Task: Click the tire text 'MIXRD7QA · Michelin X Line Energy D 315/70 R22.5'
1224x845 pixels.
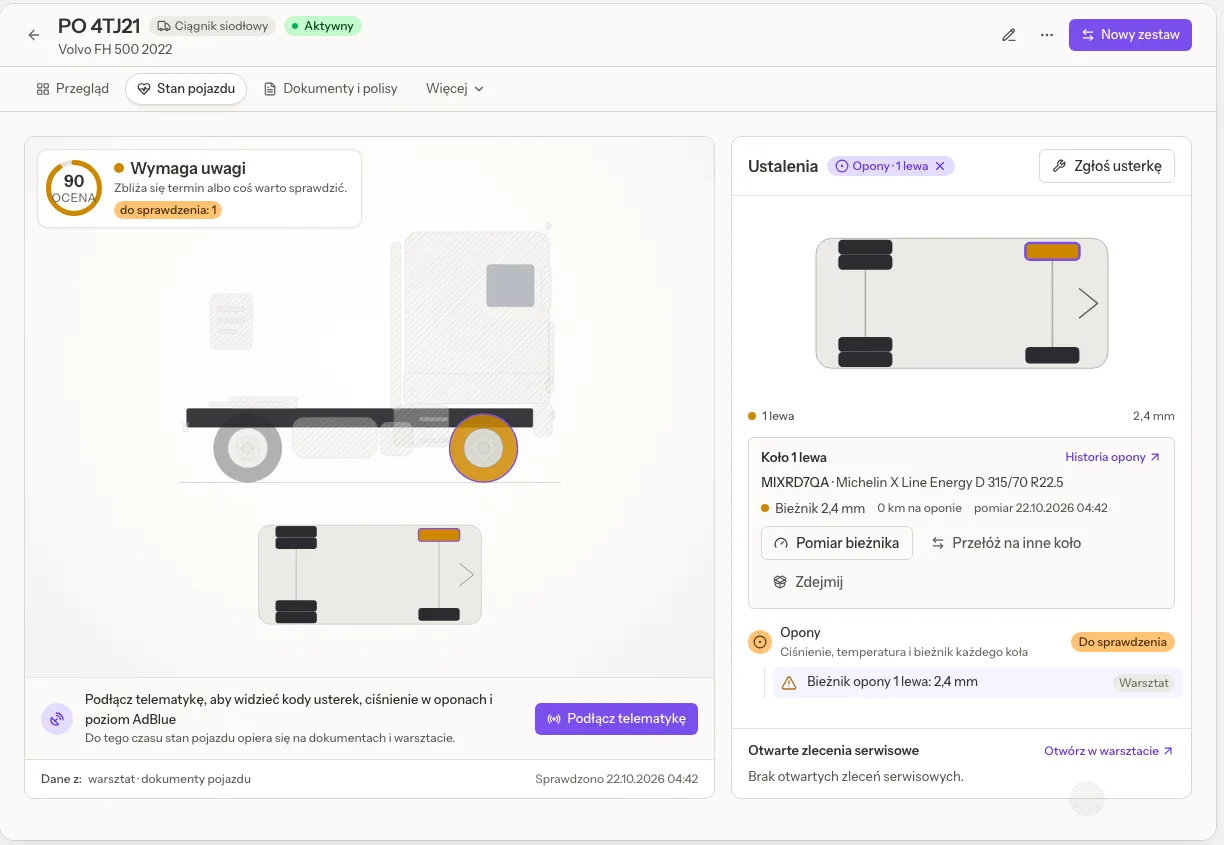Action: pyautogui.click(x=912, y=483)
